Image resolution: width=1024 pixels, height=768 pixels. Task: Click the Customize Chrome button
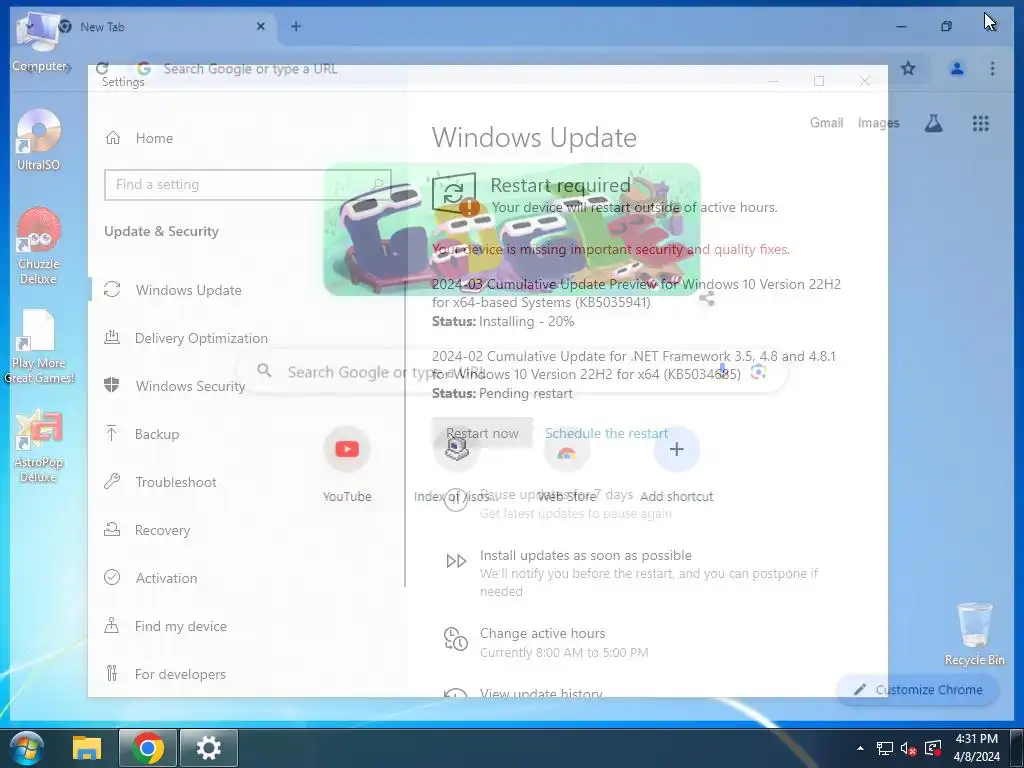coord(918,690)
